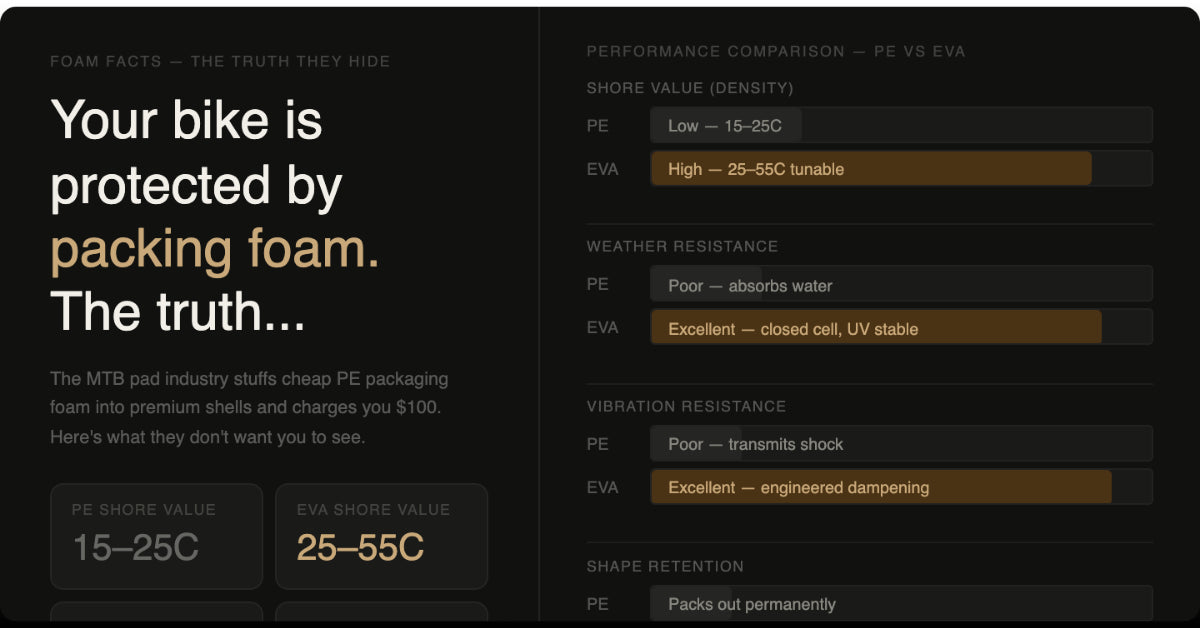Click the EVA label beside Weather Resistance bar
1200x628 pixels.
603,328
